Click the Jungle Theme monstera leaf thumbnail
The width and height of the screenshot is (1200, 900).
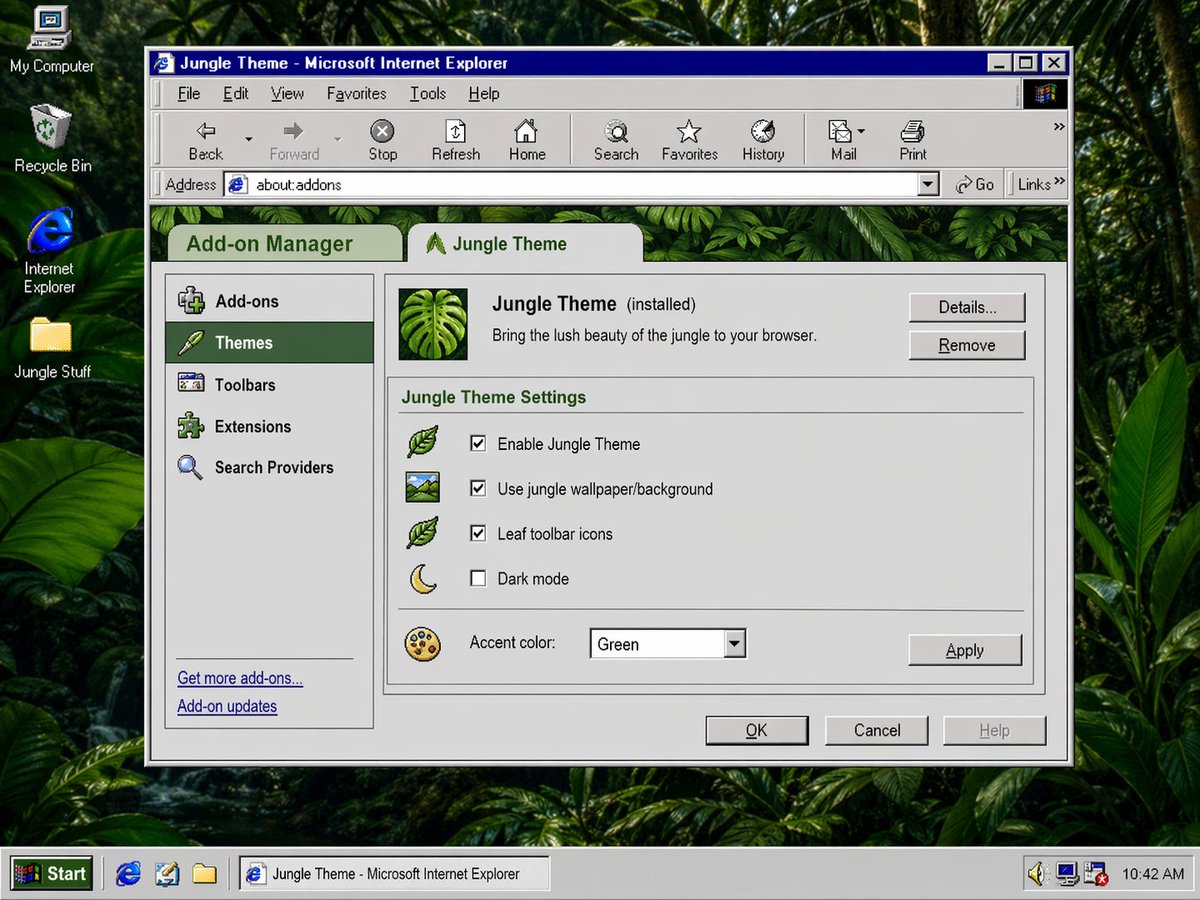[433, 324]
